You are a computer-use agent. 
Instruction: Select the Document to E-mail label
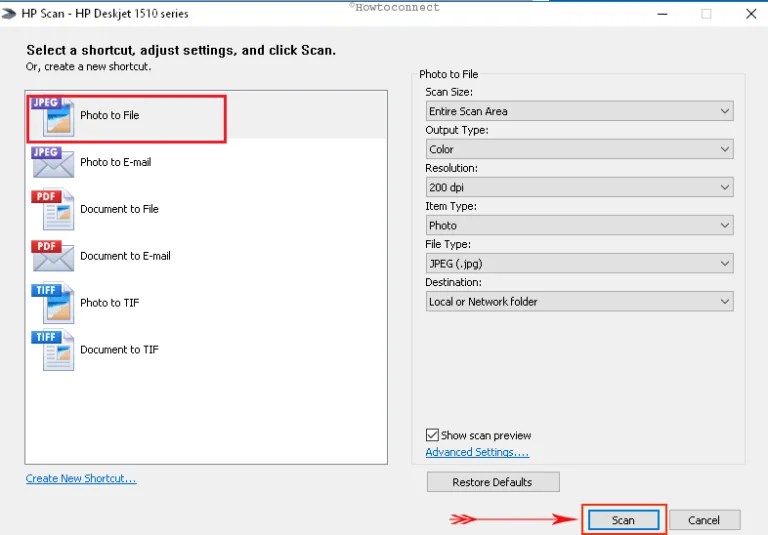pos(125,256)
